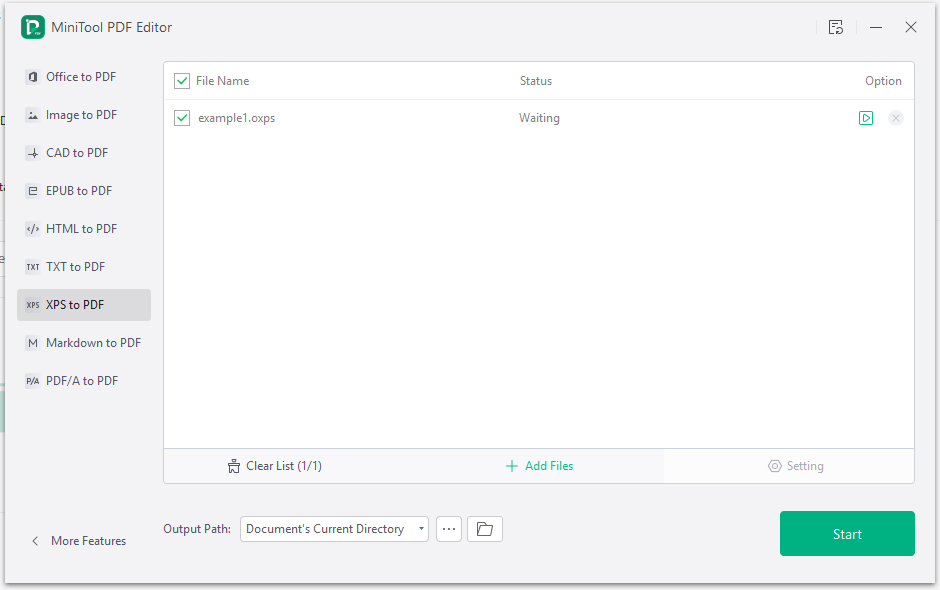Click the Setting text label
This screenshot has height=590, width=940.
pos(805,466)
